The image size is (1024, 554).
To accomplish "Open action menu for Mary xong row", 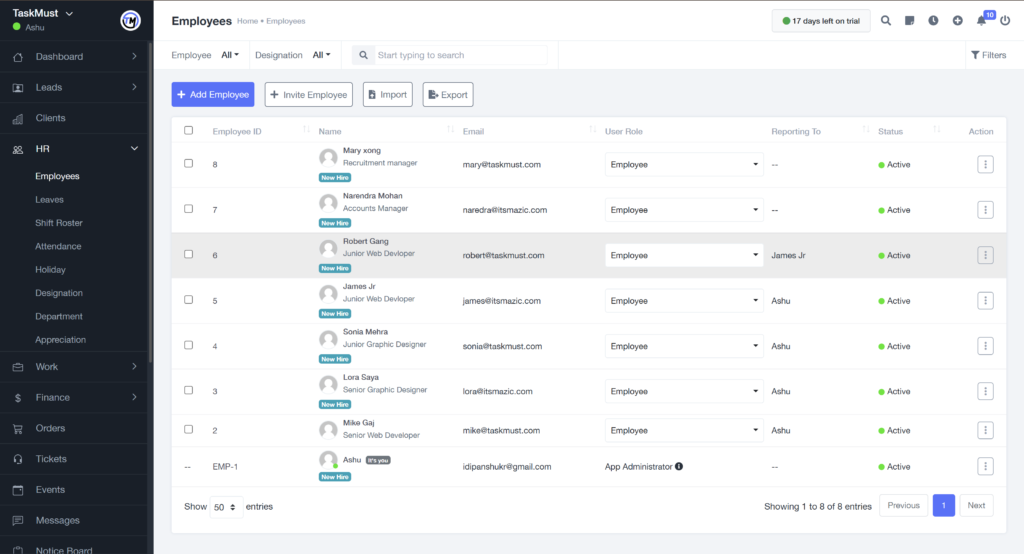I will pos(985,164).
